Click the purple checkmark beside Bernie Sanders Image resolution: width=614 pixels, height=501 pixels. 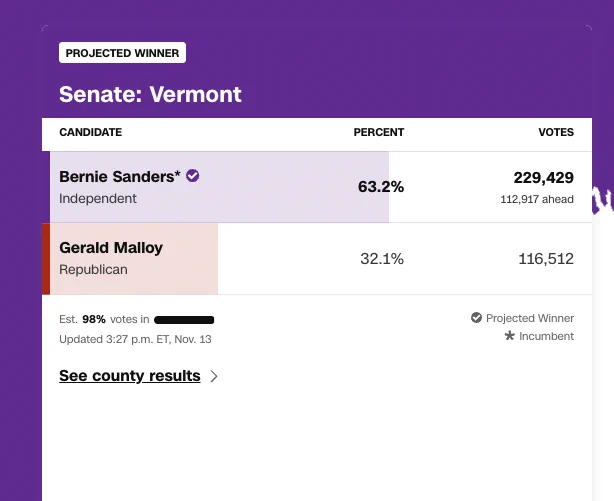192,176
